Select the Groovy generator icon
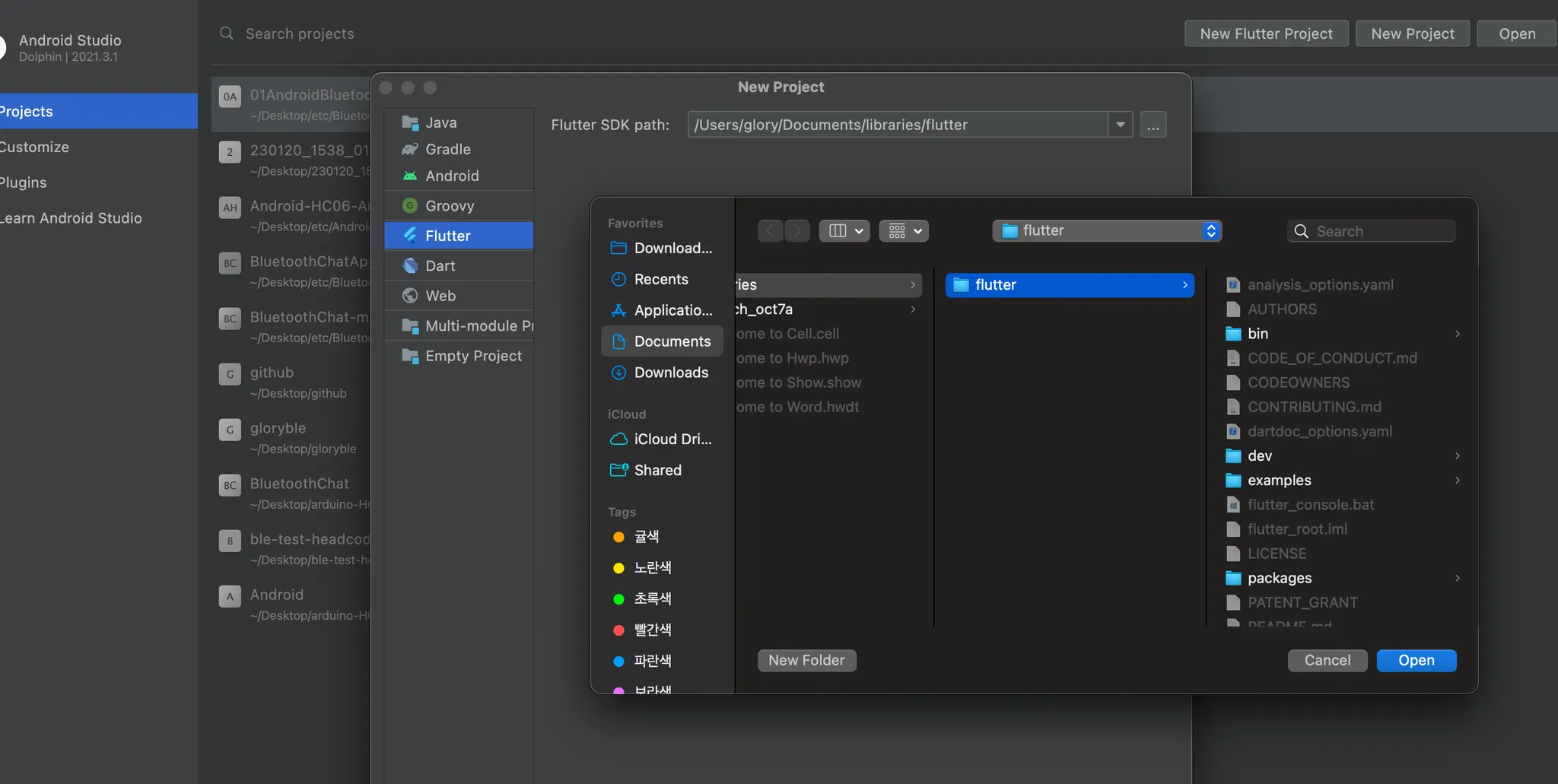 pos(410,205)
